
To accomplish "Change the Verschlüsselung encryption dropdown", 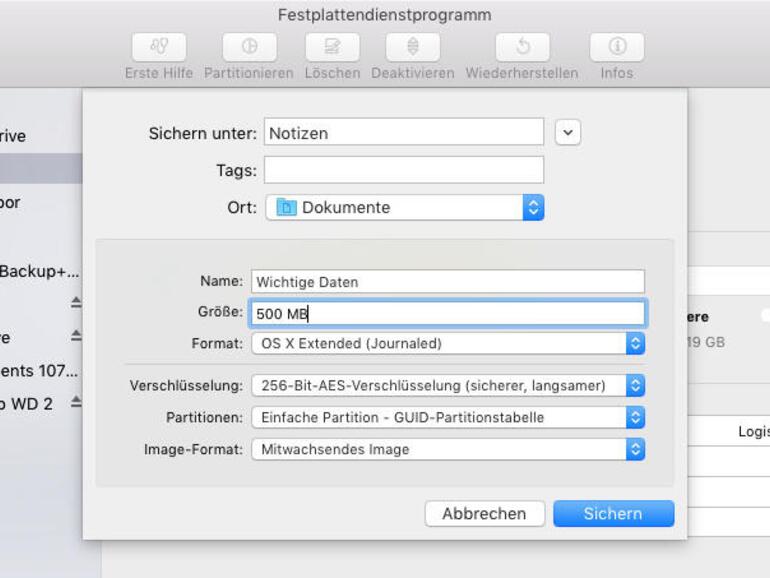I will (448, 385).
